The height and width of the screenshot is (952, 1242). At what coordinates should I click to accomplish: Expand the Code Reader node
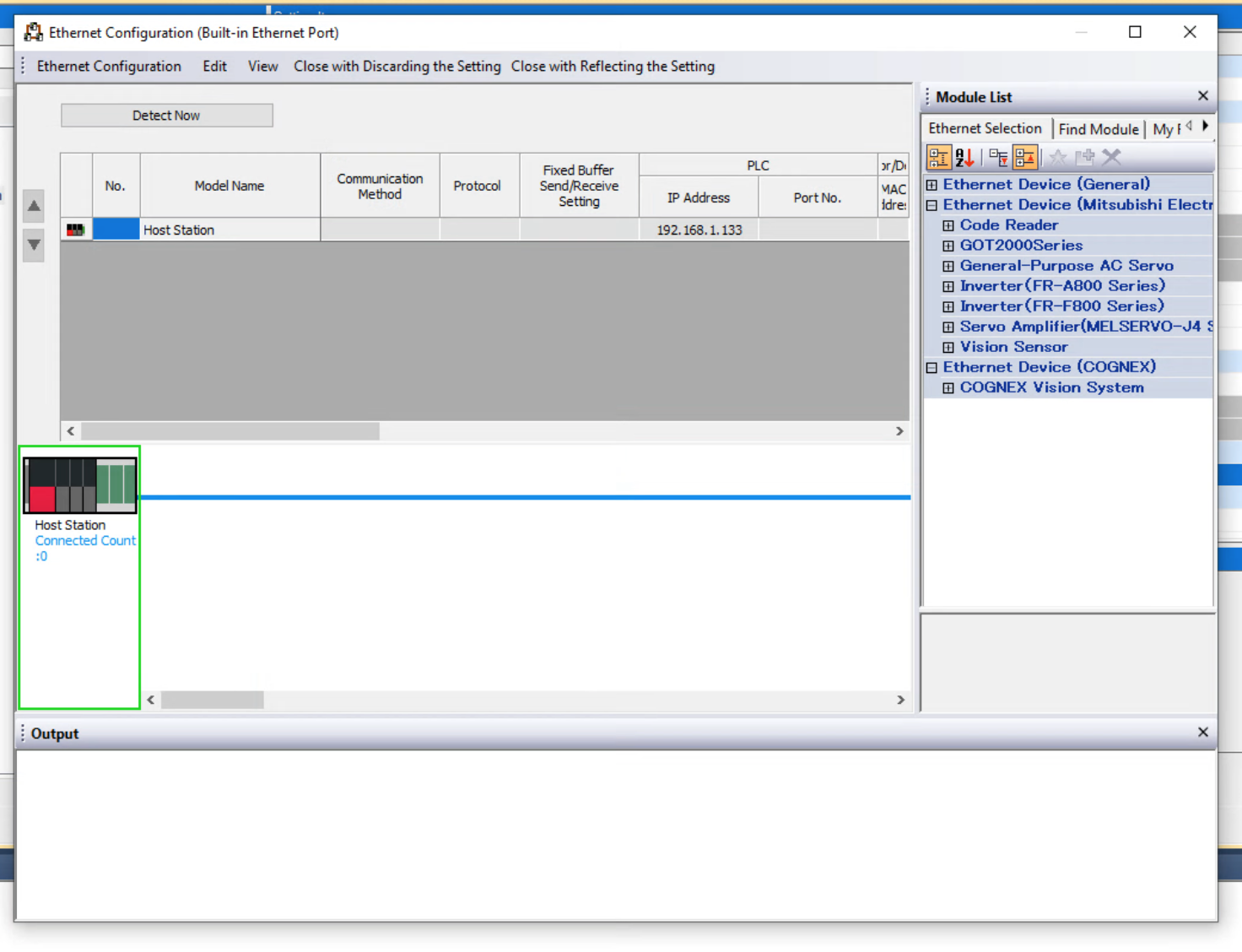click(x=948, y=225)
